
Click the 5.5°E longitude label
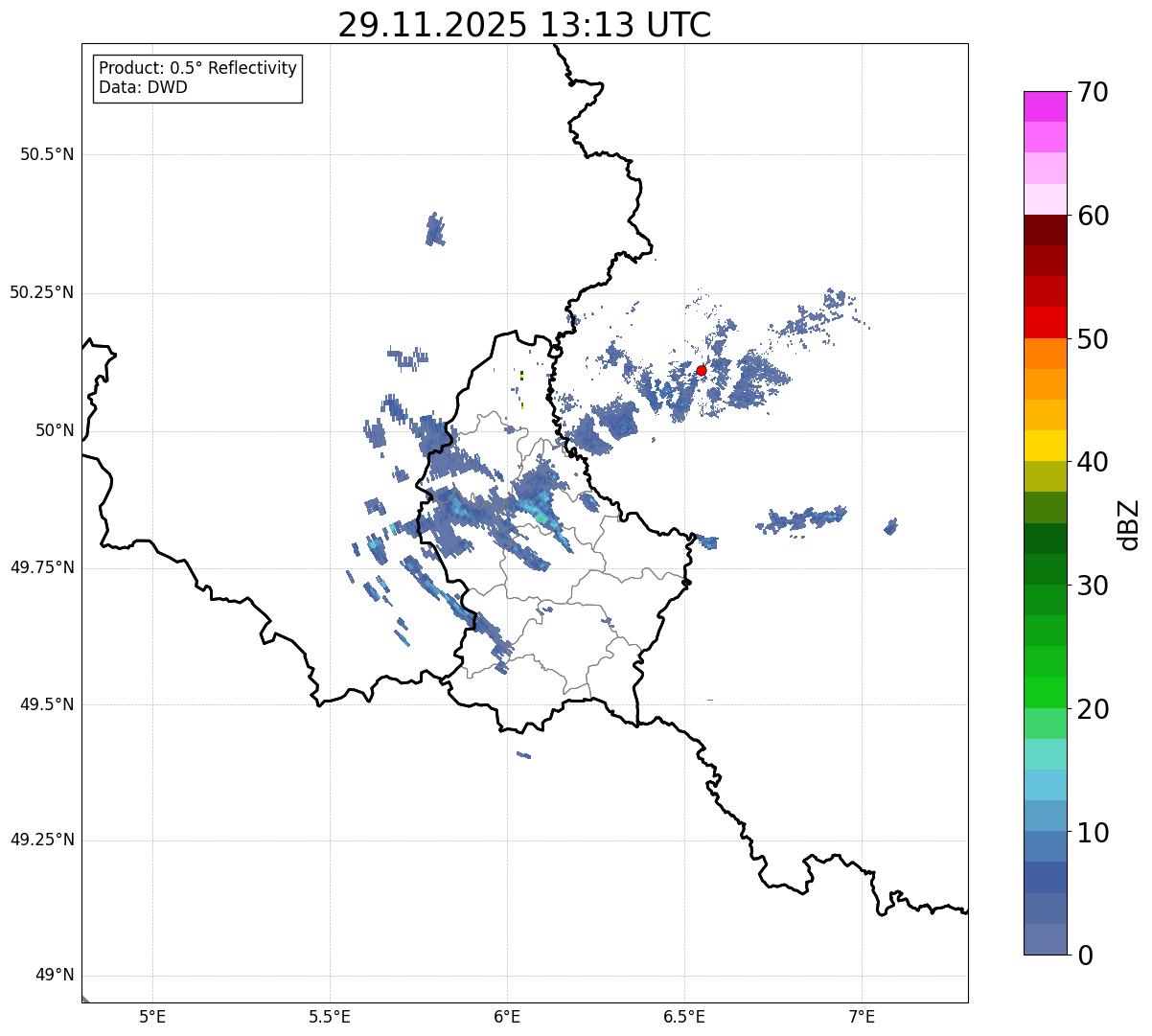point(331,1016)
